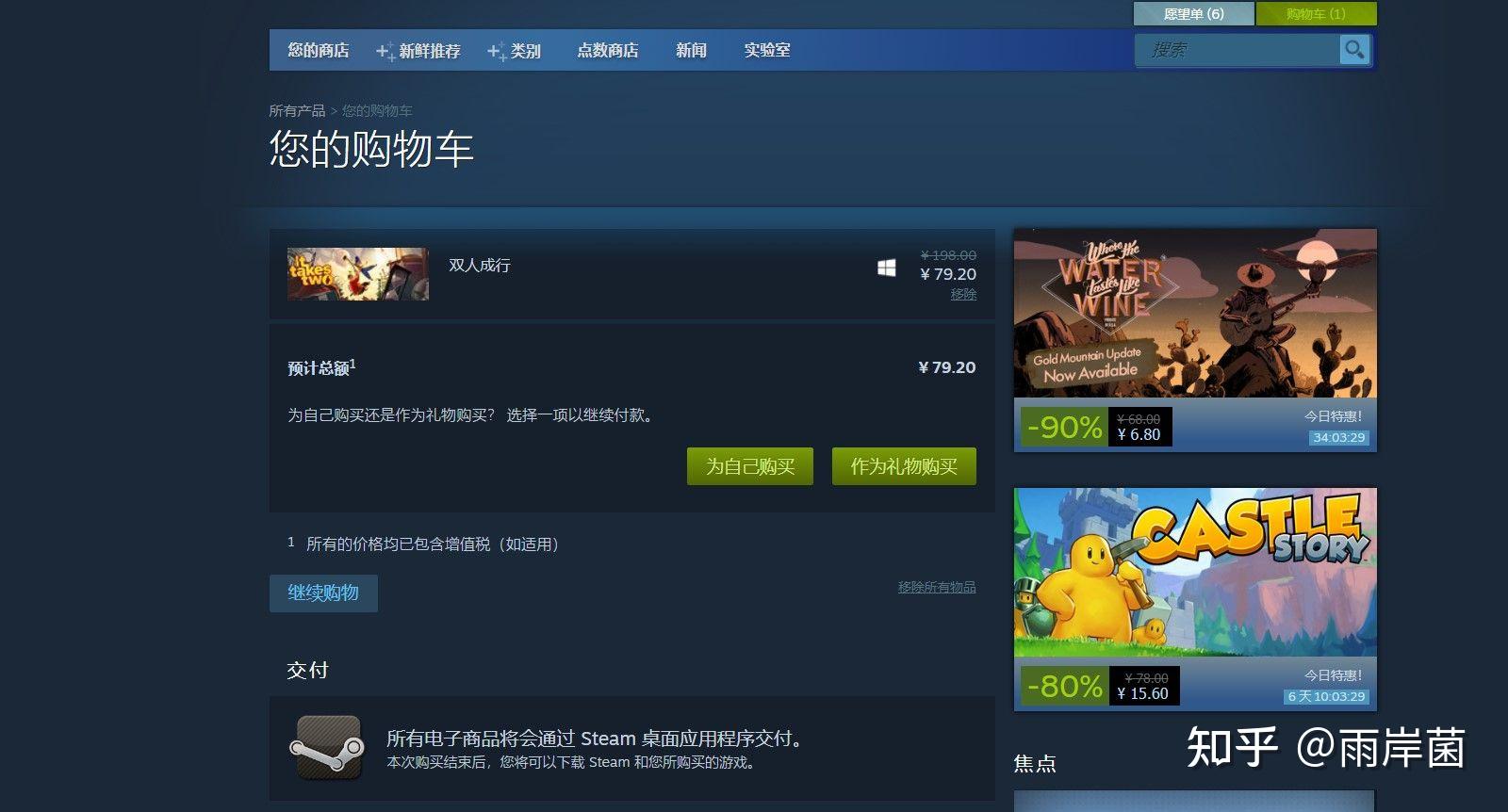Click the 34:03:29 countdown timer
Image resolution: width=1508 pixels, height=812 pixels.
pos(1338,437)
